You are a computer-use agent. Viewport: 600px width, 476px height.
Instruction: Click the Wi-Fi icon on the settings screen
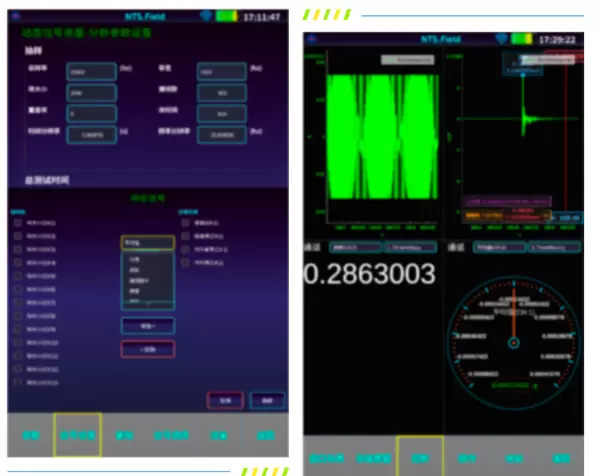point(208,17)
